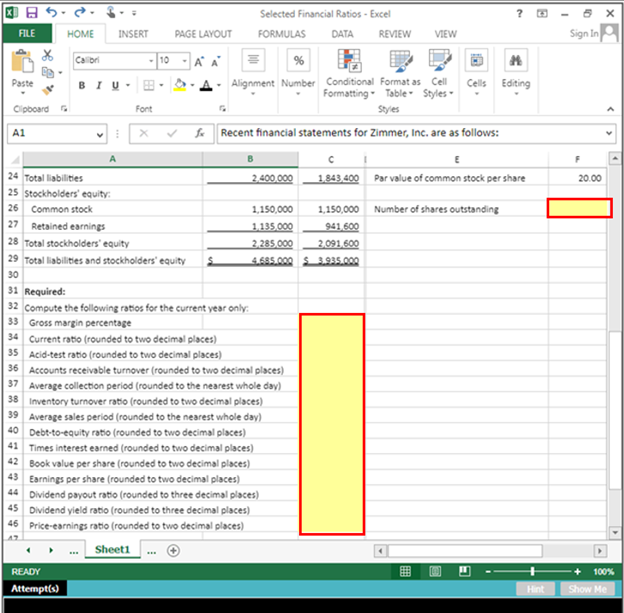
Task: Open the Cells group button
Action: point(476,72)
